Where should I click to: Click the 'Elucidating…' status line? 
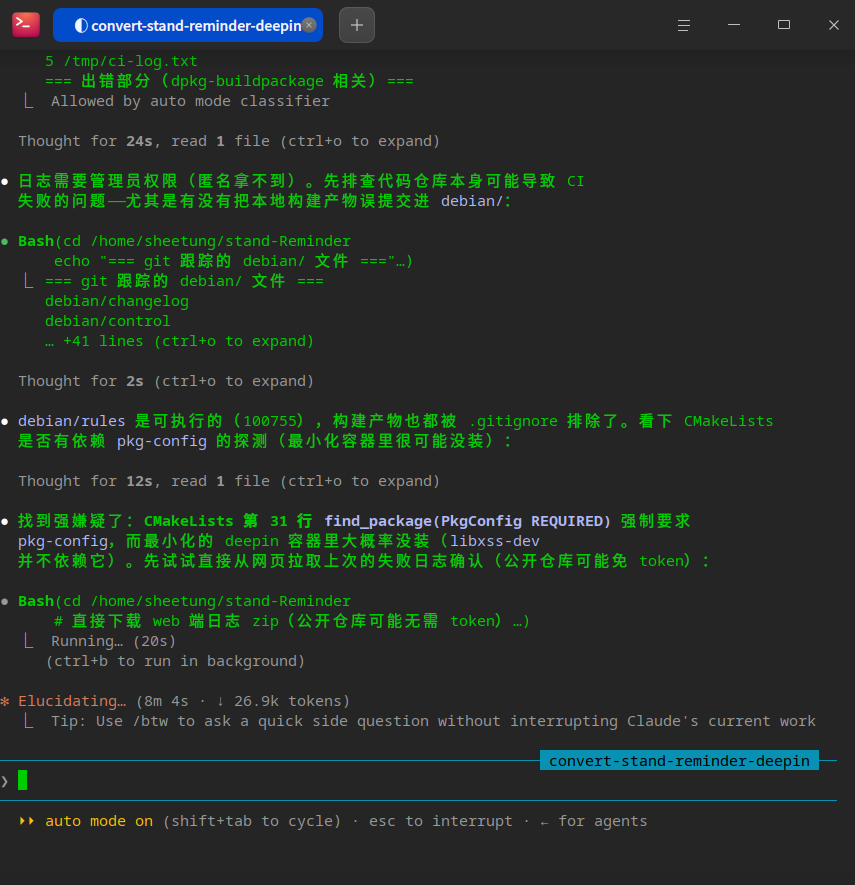coord(183,701)
